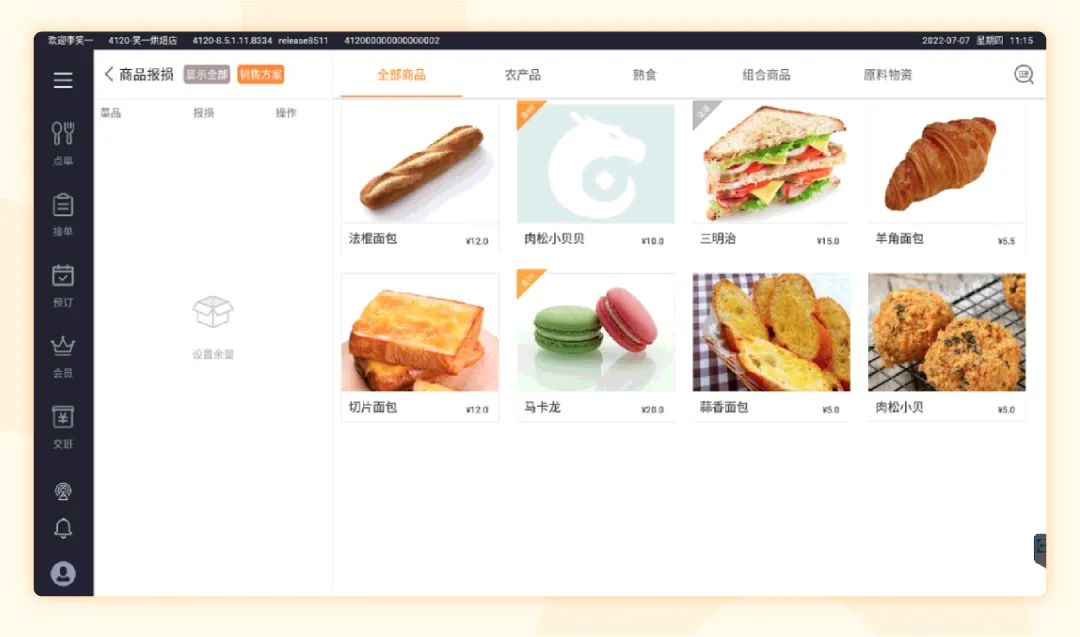Click the broadcast signal icon in sidebar

click(63, 491)
